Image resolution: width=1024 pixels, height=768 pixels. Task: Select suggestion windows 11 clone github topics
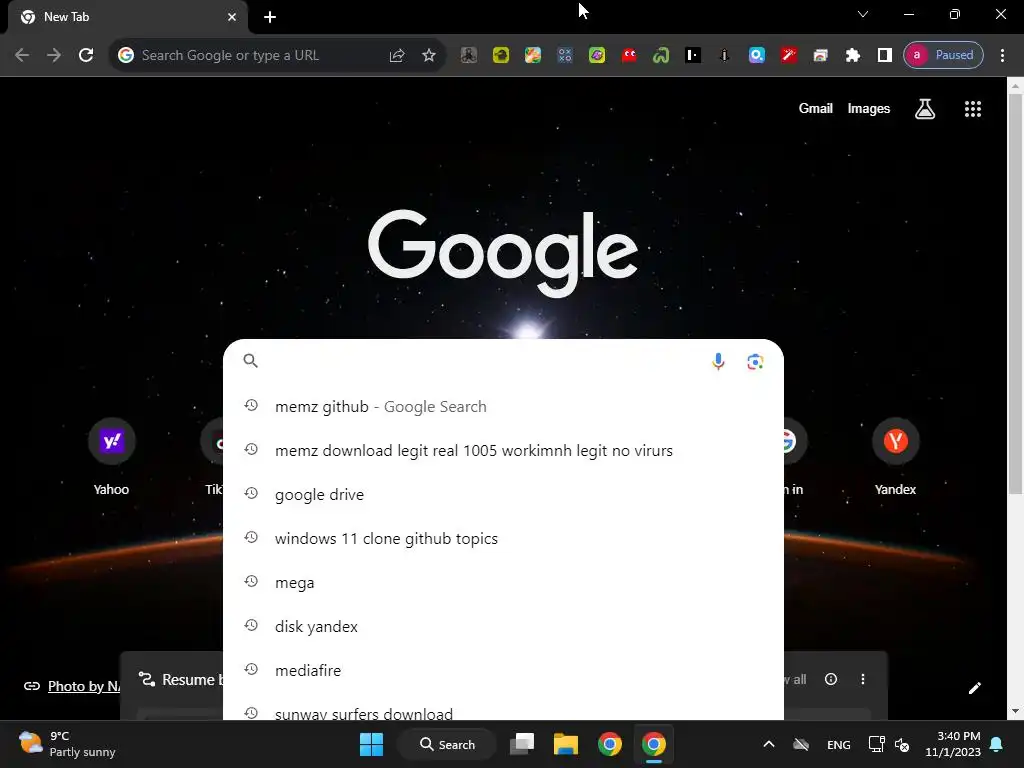tap(503, 538)
